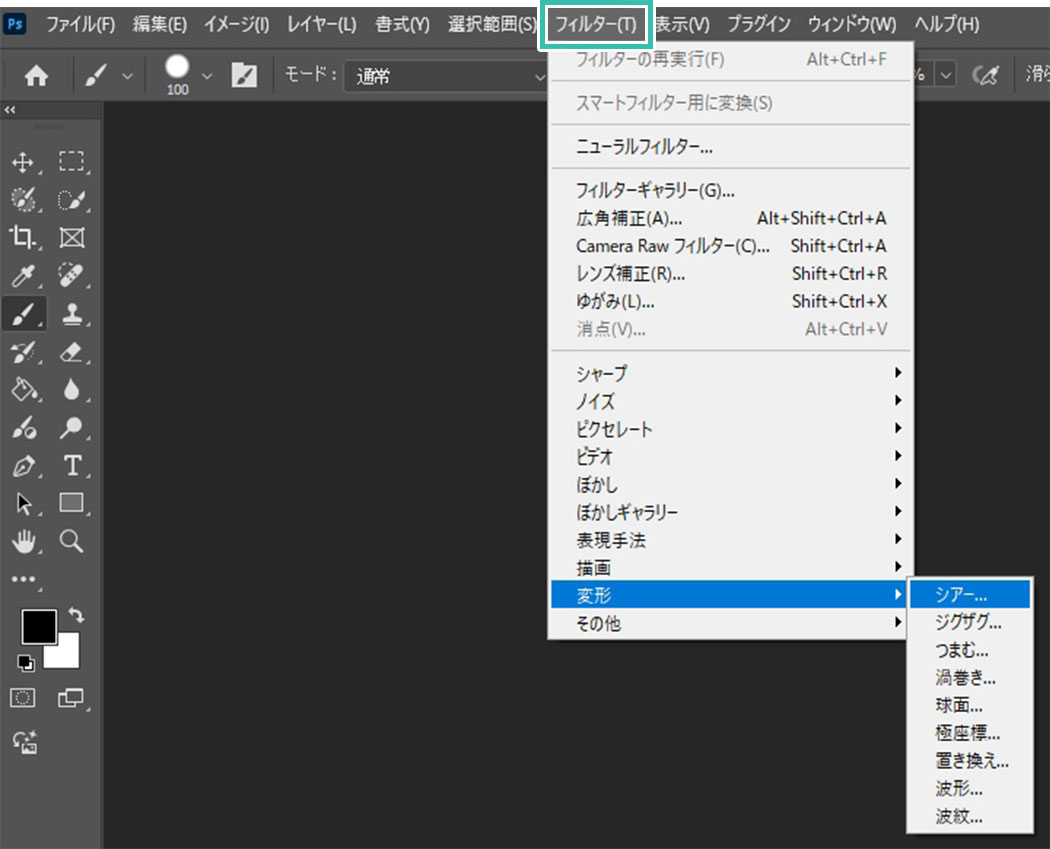This screenshot has width=1050, height=849.
Task: Select the Dodge tool
Action: (71, 427)
